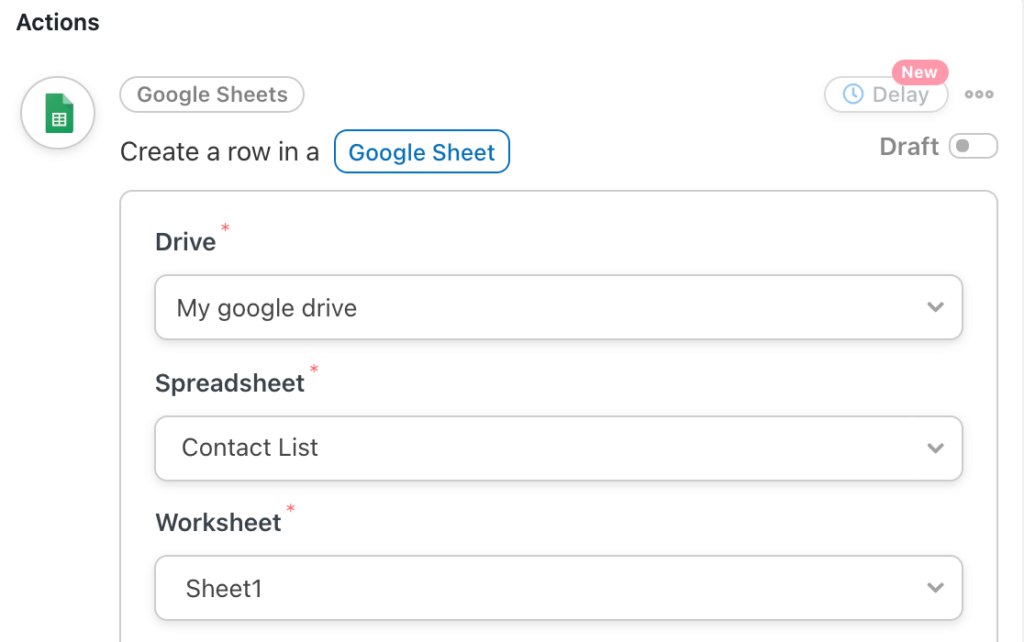The height and width of the screenshot is (642, 1024).
Task: Click the chevron arrow in Worksheet field
Action: click(x=935, y=588)
